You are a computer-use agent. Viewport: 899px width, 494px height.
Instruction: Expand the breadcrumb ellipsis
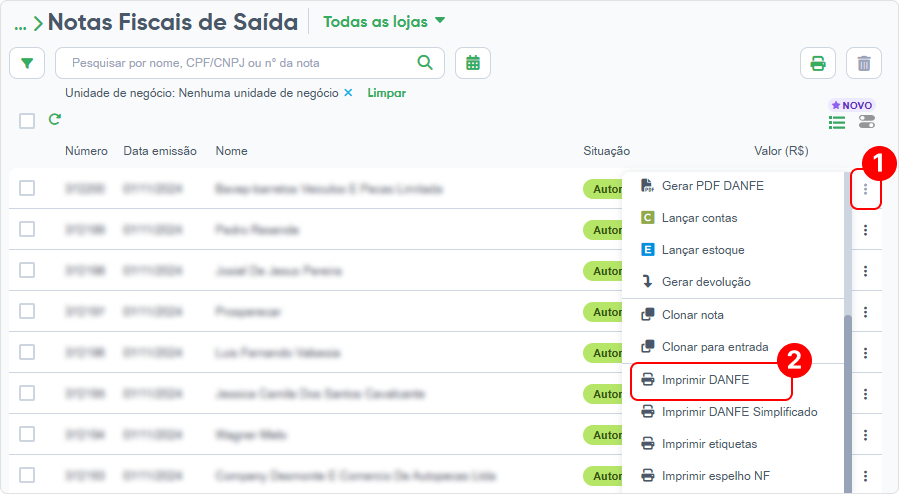tap(21, 25)
